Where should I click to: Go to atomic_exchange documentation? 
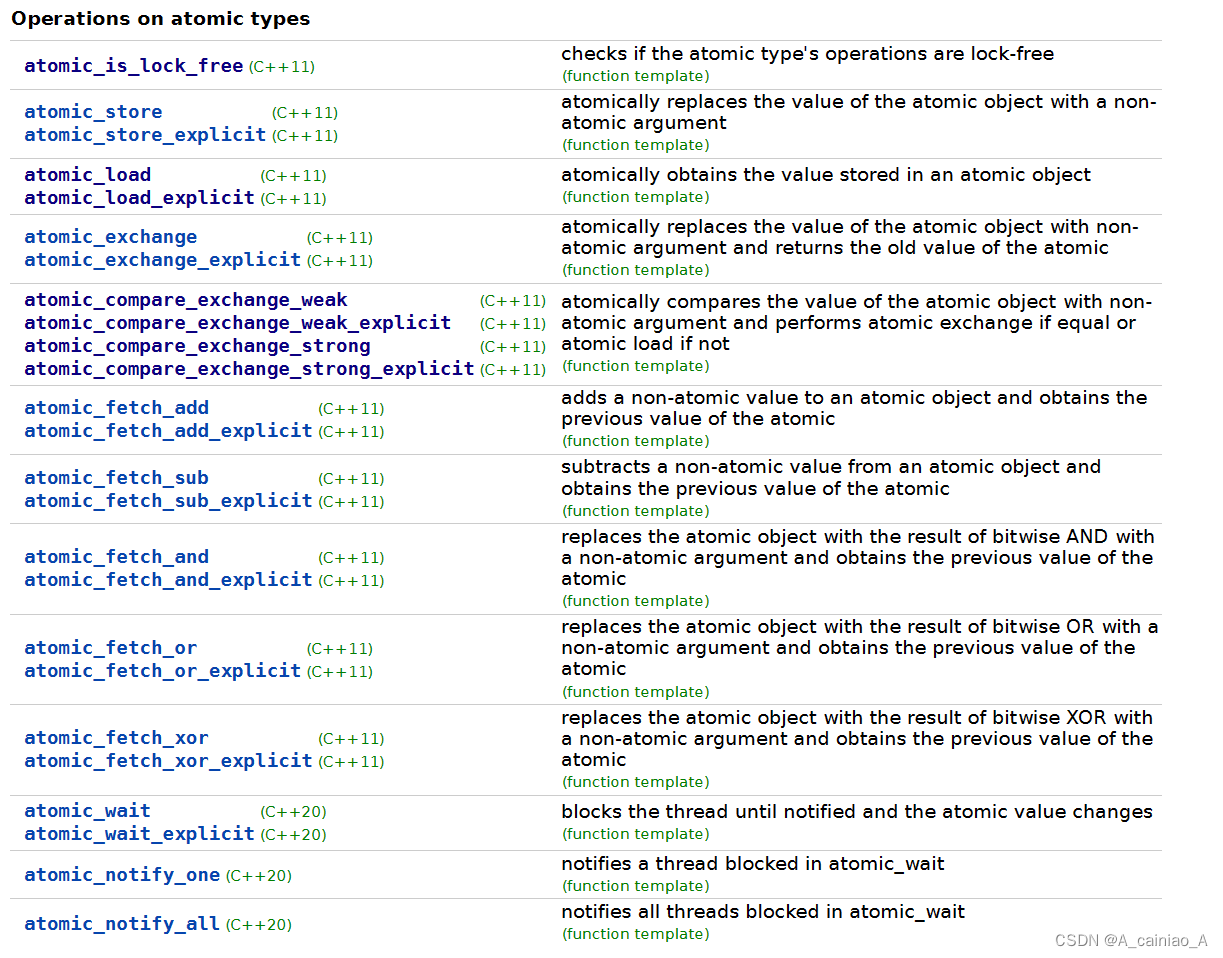[x=111, y=237]
